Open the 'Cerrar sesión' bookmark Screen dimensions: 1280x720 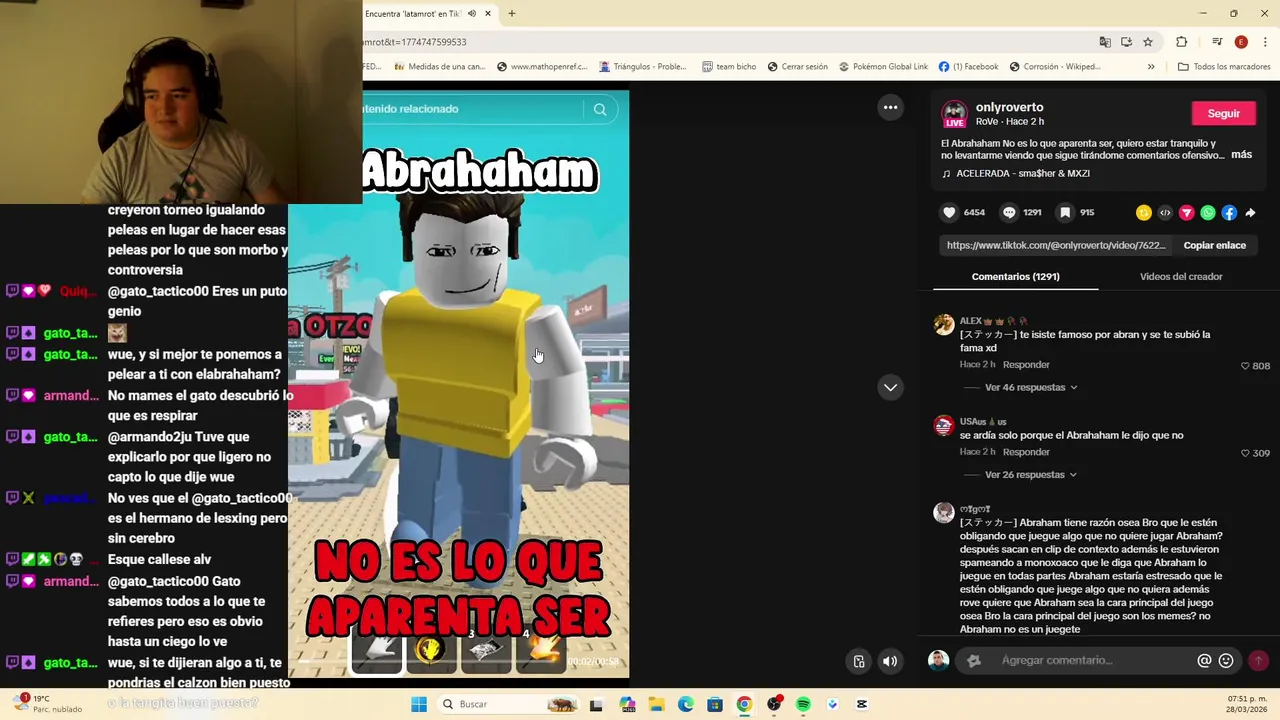797,67
